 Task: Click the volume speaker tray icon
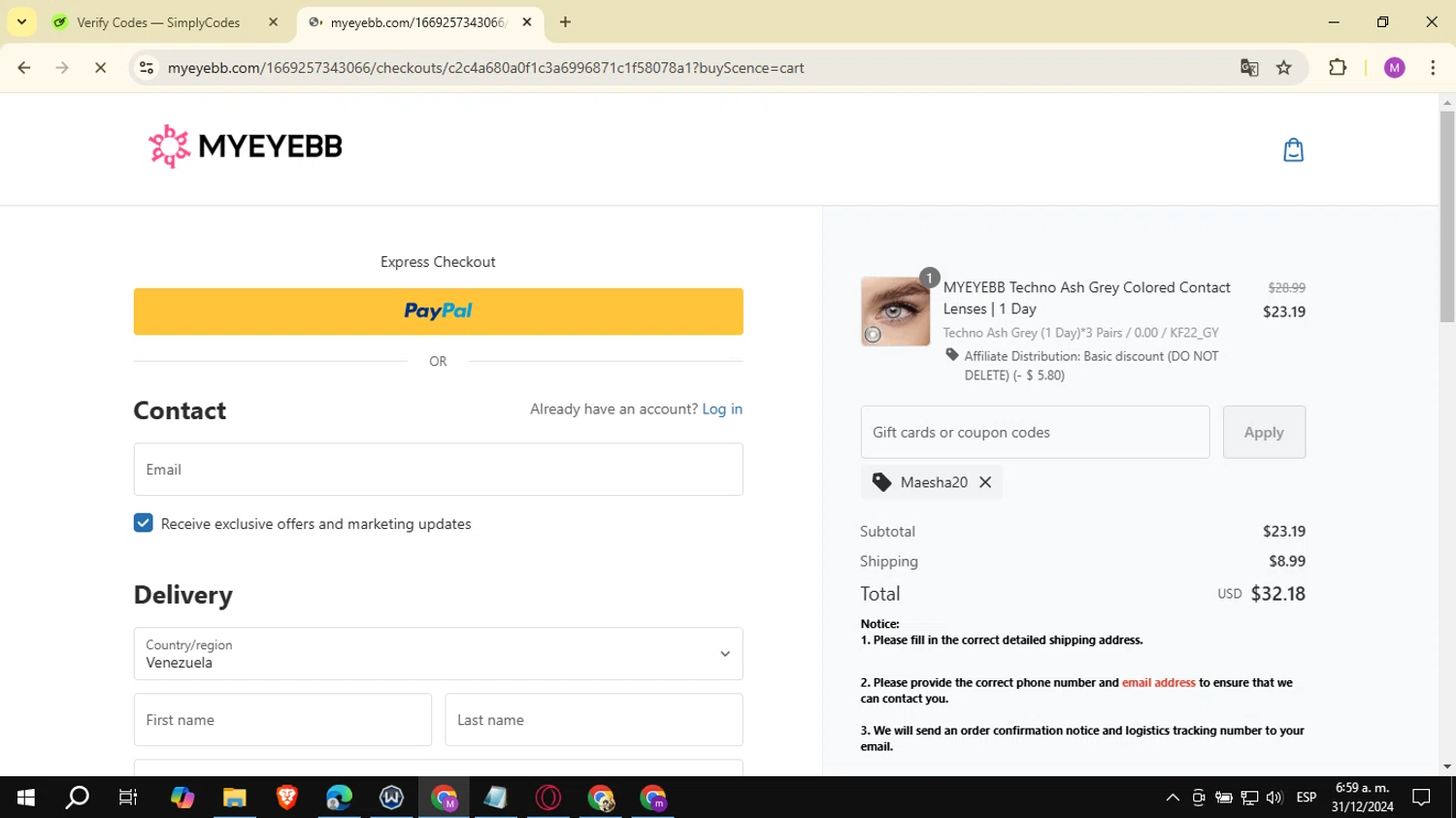(1274, 798)
